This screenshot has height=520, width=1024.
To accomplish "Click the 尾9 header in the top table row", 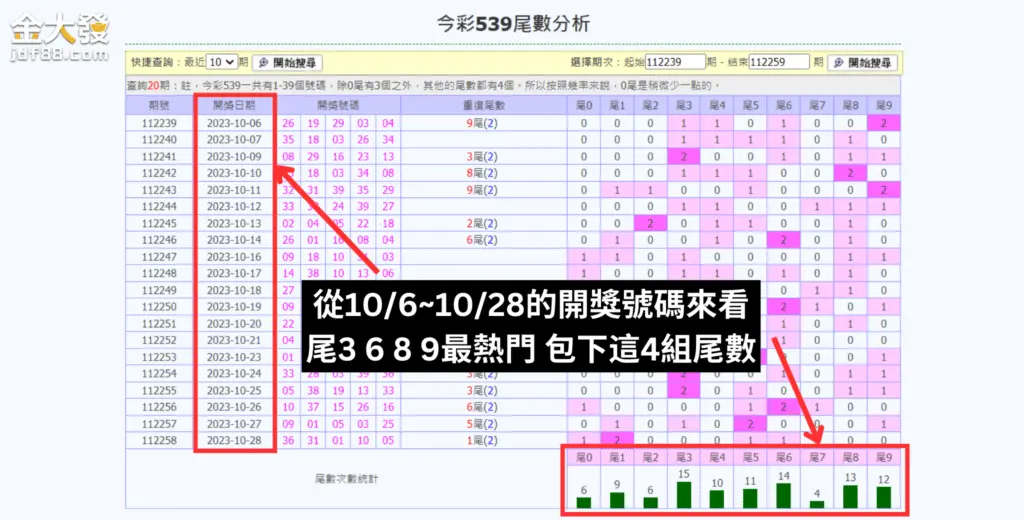I will 884,105.
